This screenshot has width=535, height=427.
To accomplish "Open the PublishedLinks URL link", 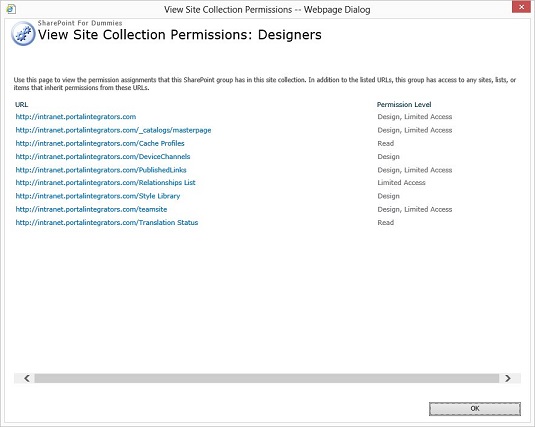I will click(101, 170).
